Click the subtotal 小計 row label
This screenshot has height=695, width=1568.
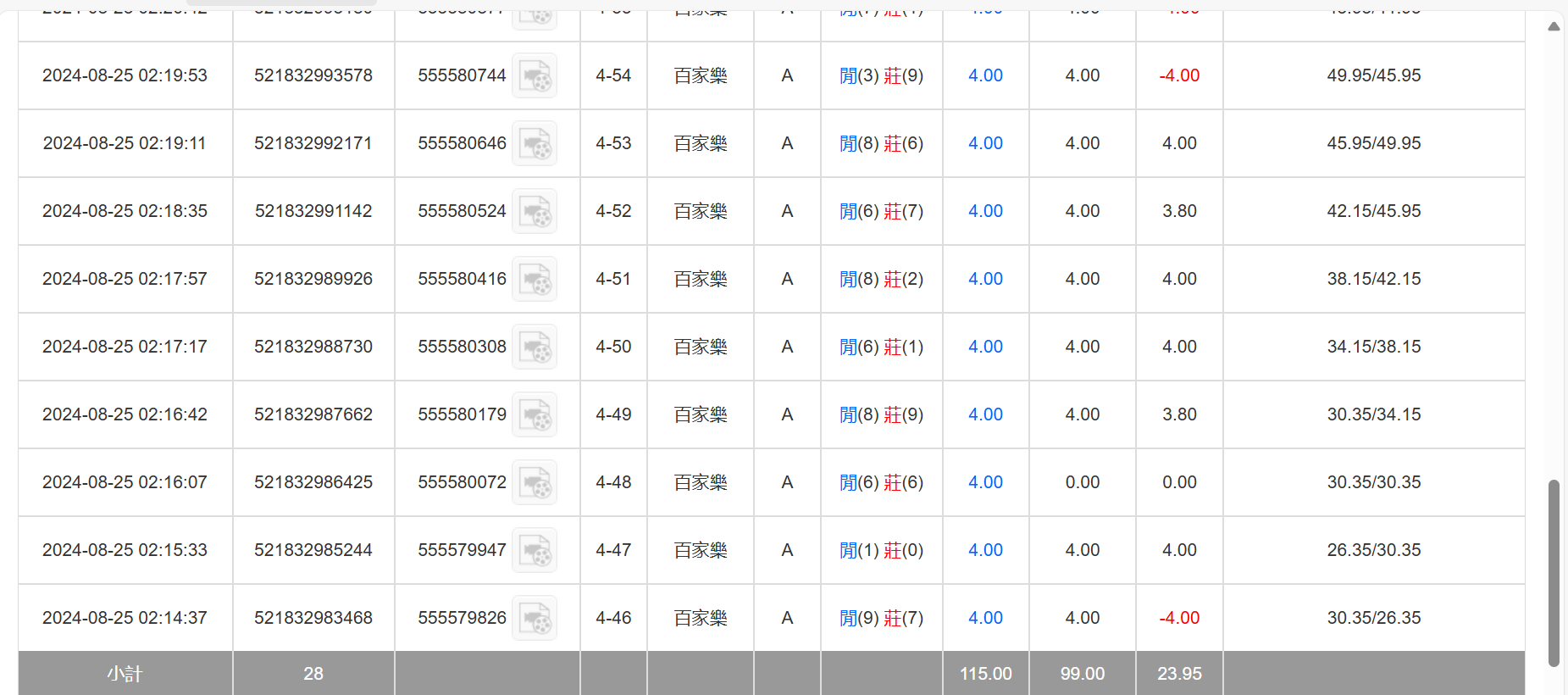[x=125, y=674]
